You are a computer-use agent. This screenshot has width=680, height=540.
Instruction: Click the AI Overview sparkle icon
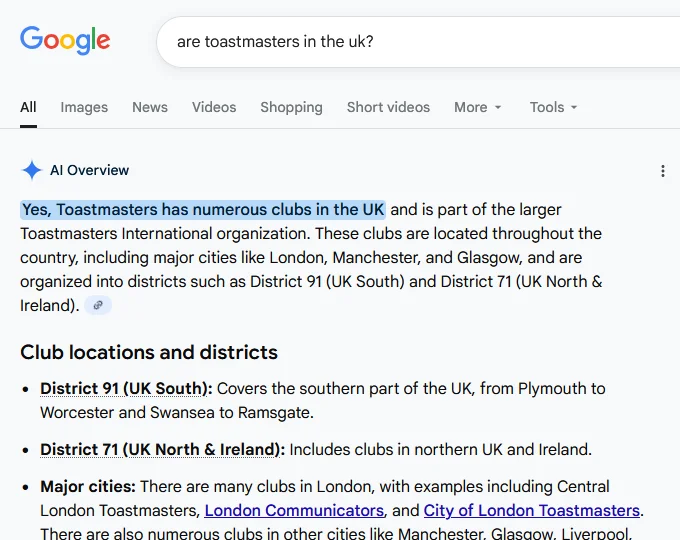tap(32, 170)
